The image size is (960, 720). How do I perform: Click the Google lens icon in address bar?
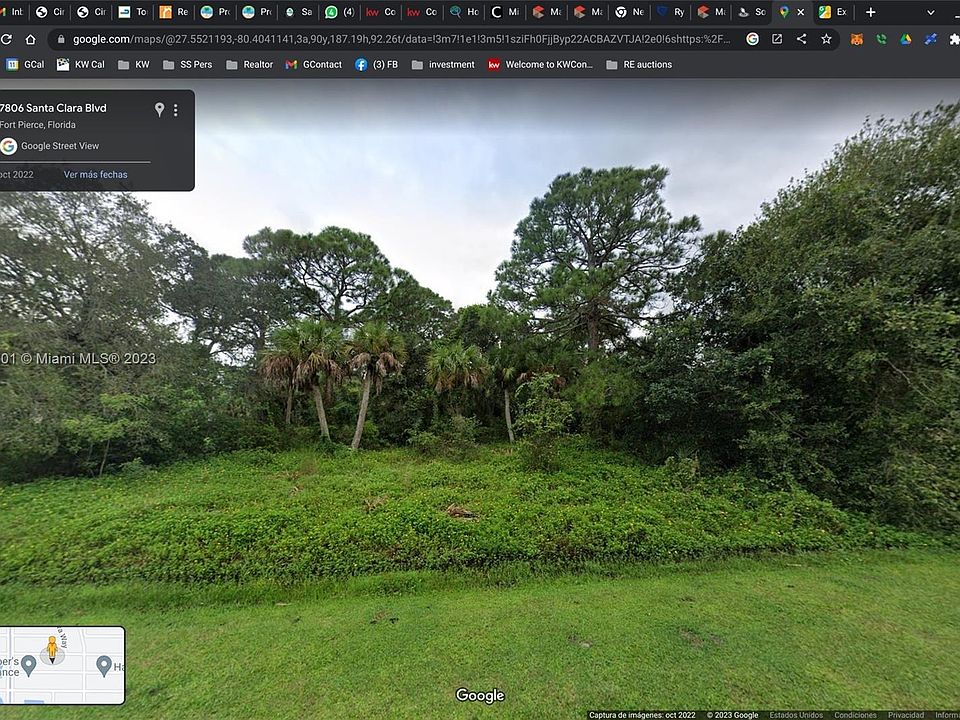tap(752, 39)
